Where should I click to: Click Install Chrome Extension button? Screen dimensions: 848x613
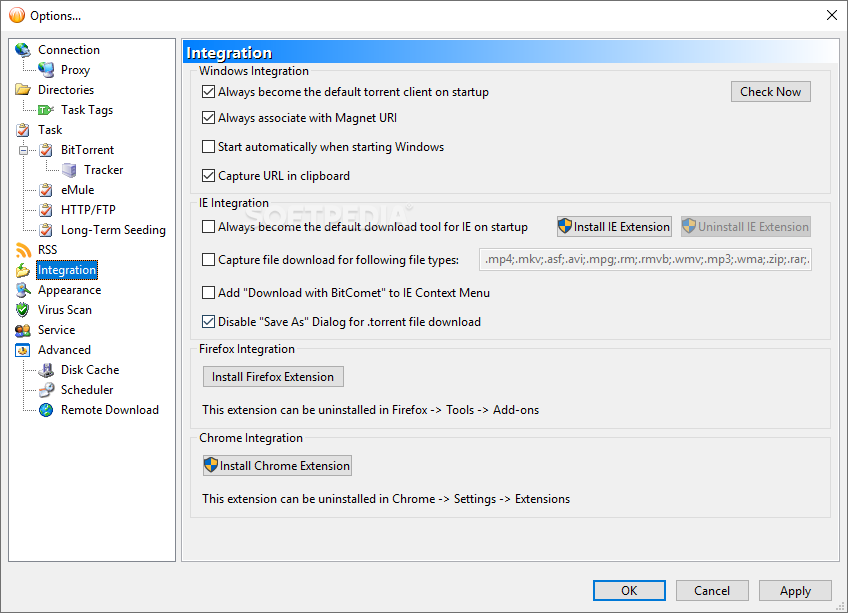277,466
